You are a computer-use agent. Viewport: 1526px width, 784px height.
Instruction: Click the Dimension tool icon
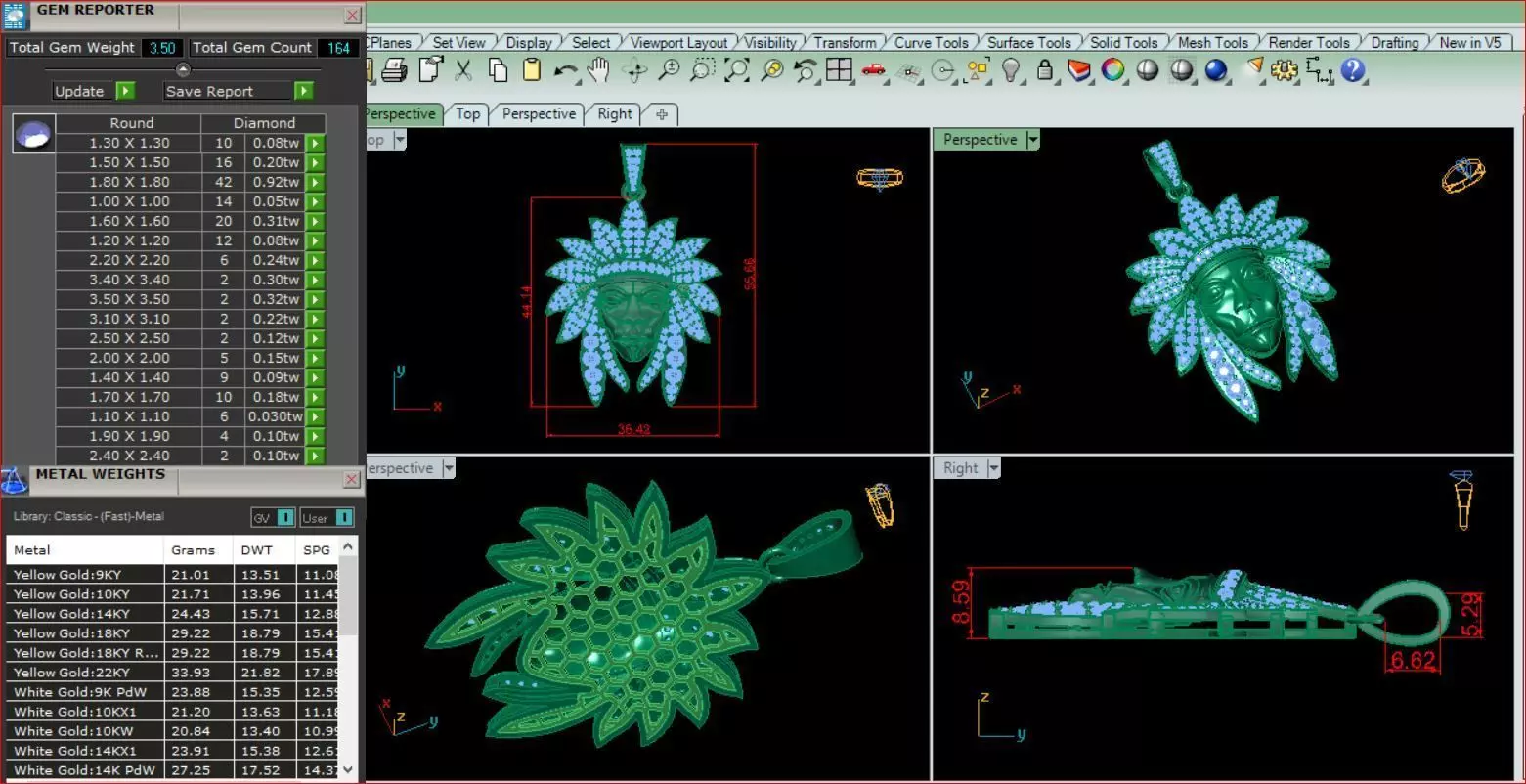pos(1319,70)
